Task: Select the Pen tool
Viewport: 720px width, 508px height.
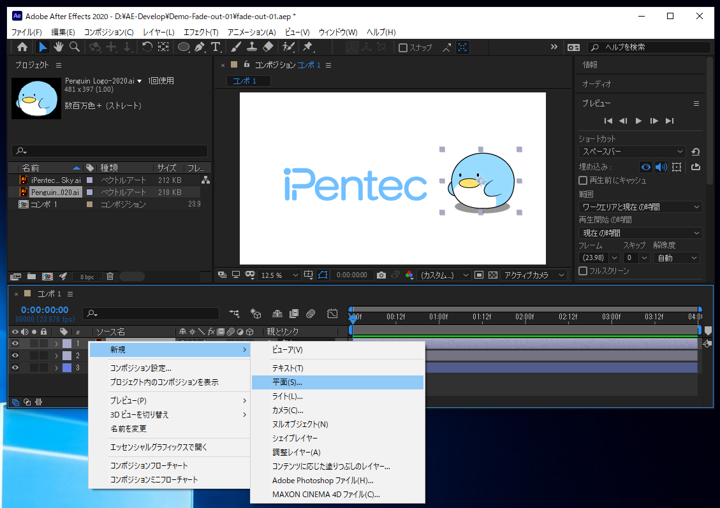Action: [199, 47]
